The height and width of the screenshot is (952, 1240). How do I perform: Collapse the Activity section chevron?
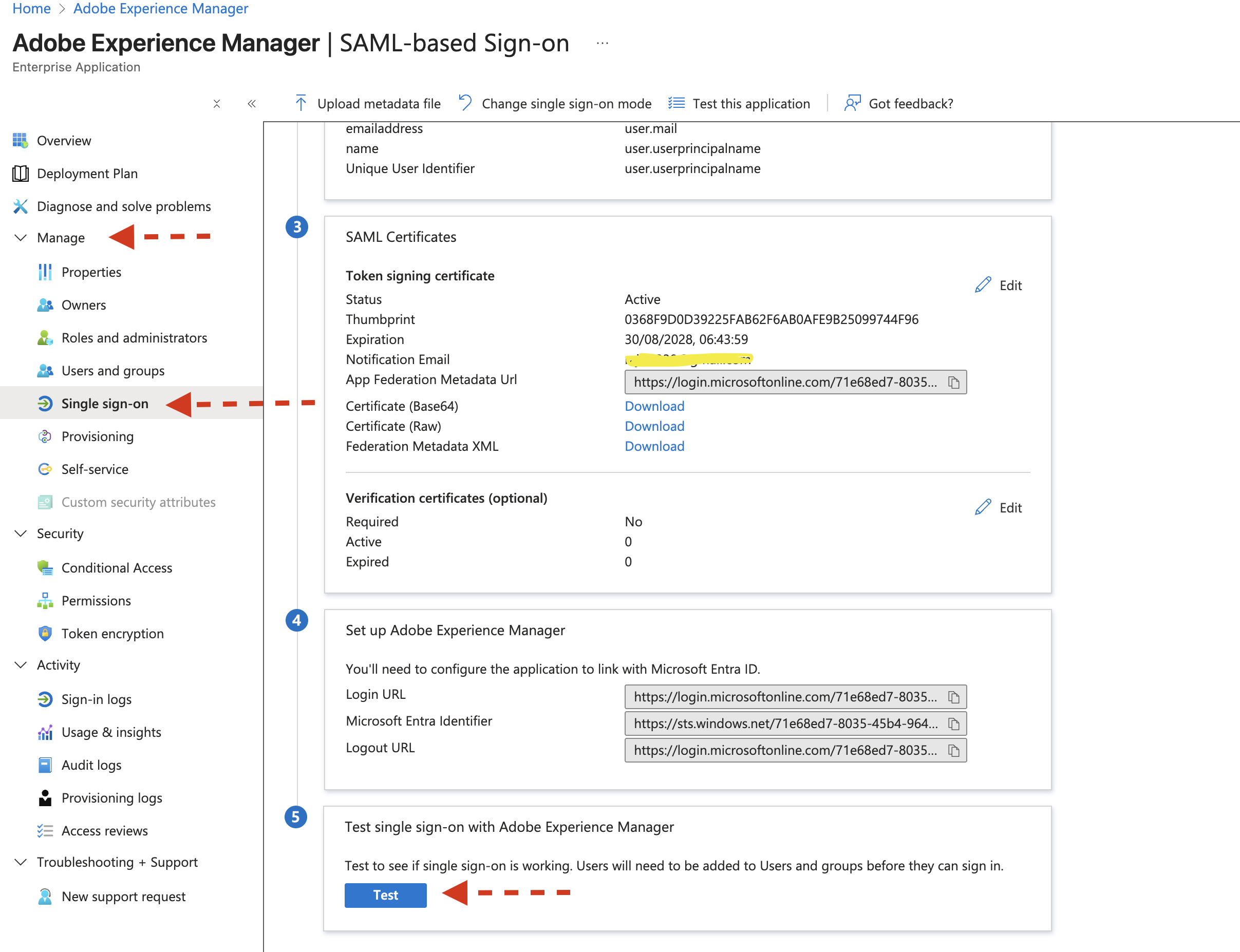coord(21,664)
